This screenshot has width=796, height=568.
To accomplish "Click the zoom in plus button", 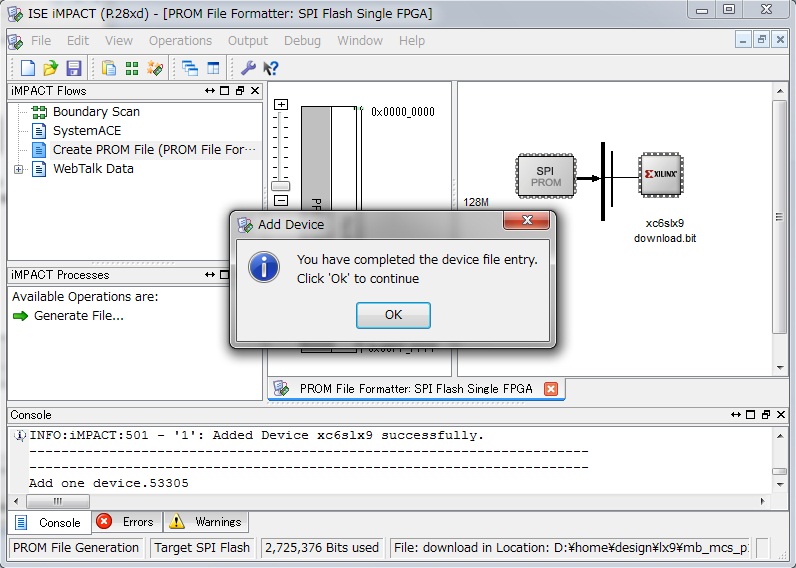I will click(281, 105).
